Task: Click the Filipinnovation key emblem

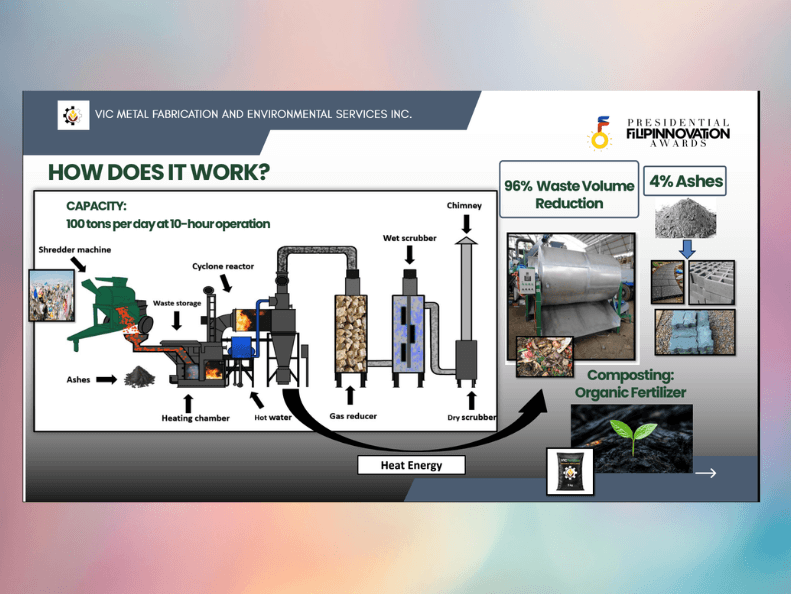Action: pyautogui.click(x=600, y=133)
